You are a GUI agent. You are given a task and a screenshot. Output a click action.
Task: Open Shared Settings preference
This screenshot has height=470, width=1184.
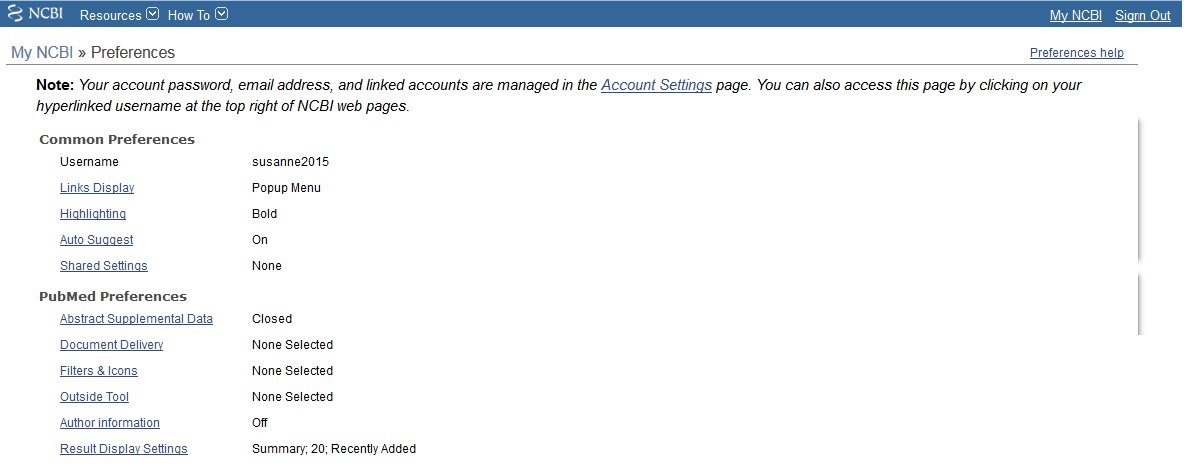pyautogui.click(x=103, y=266)
